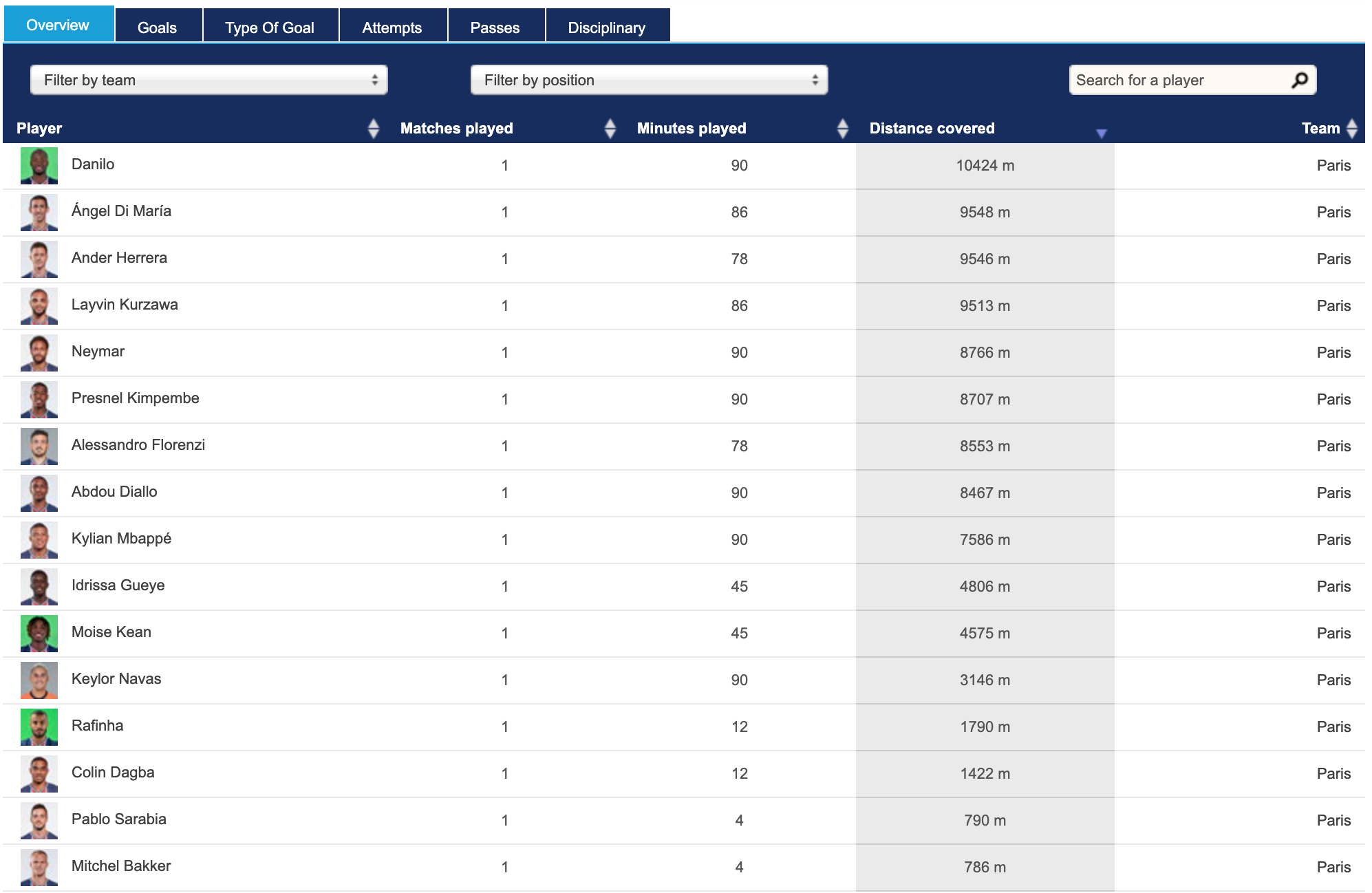1372x893 pixels.
Task: Click player name Neymar
Action: tap(98, 352)
